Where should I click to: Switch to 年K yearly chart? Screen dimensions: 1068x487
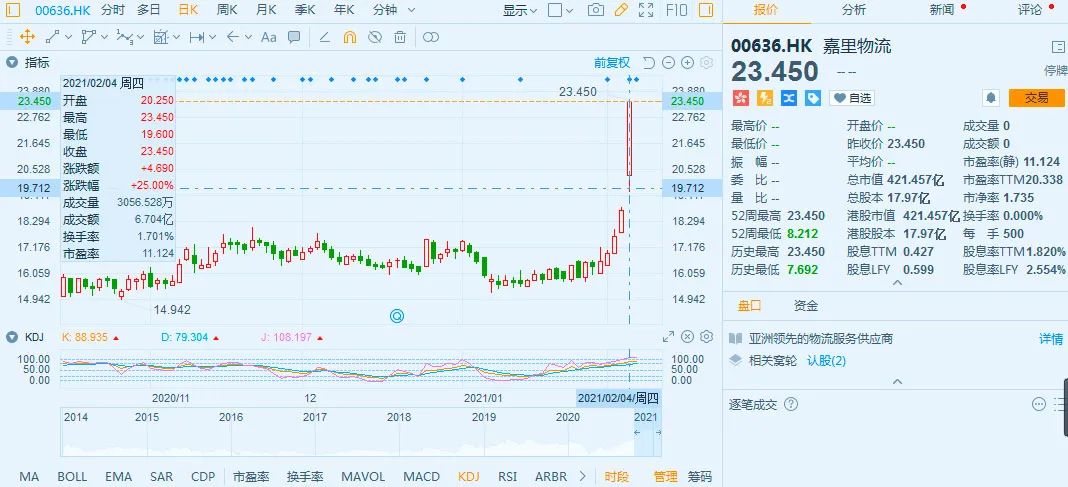point(344,10)
